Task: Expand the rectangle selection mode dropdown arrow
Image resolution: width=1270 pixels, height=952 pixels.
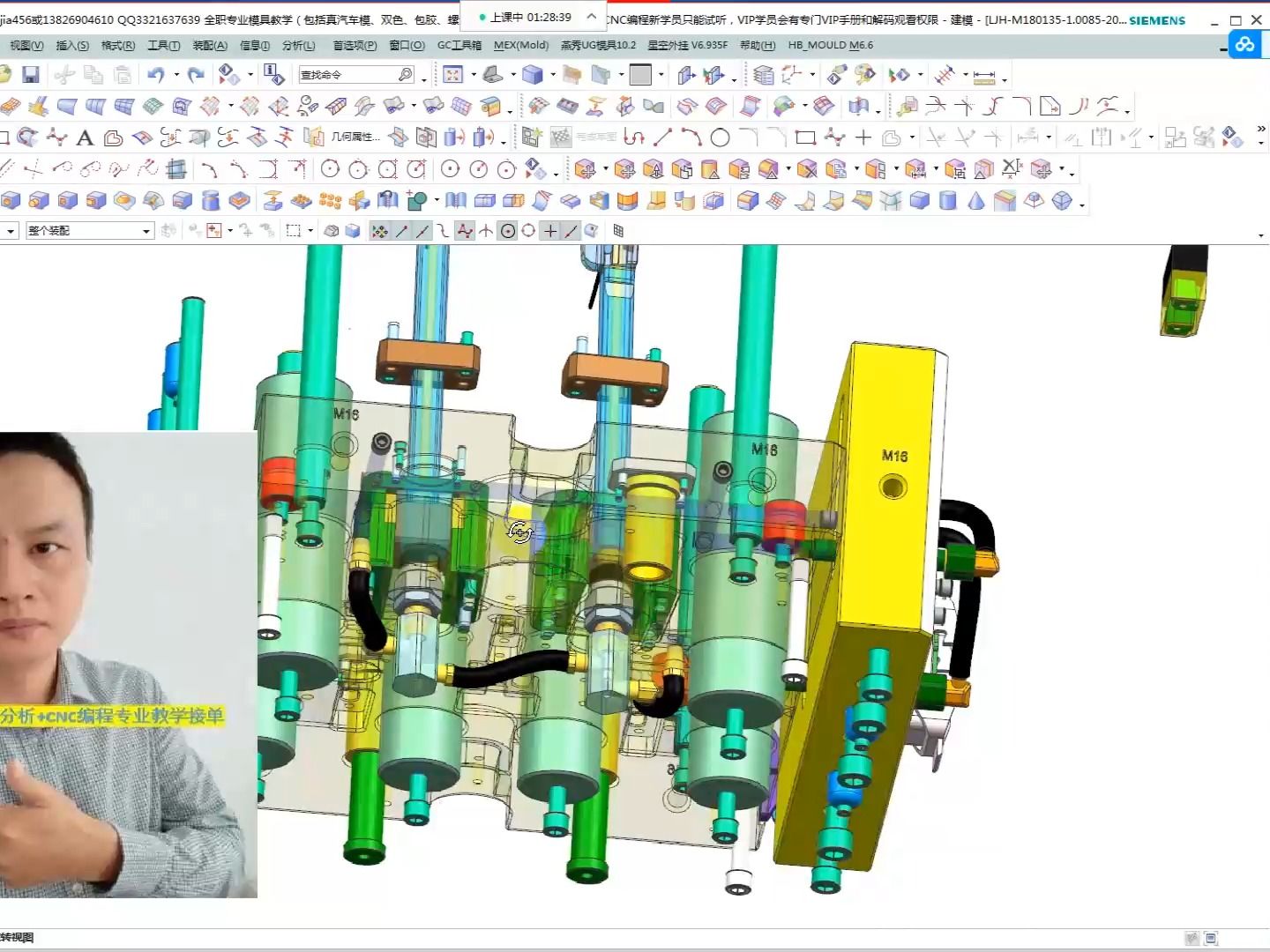Action: click(310, 231)
